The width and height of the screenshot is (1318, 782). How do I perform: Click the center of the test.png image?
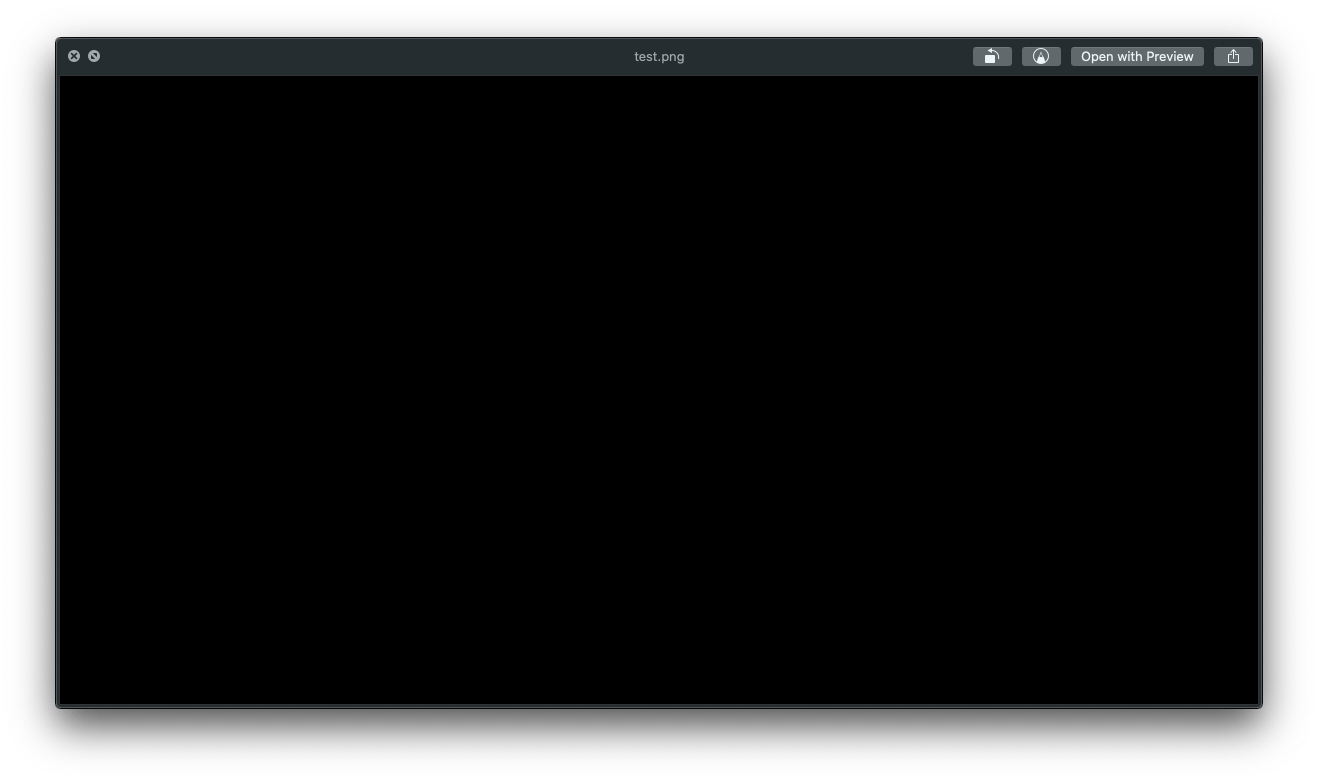pyautogui.click(x=659, y=390)
